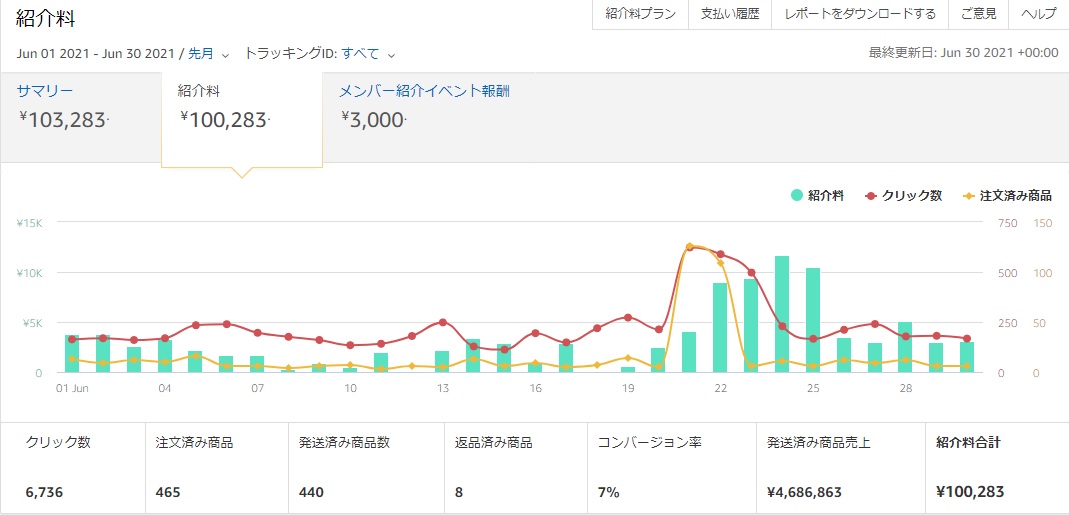The image size is (1069, 515).
Task: Select the 注文済み商品 465 stat cell
Action: coord(214,467)
